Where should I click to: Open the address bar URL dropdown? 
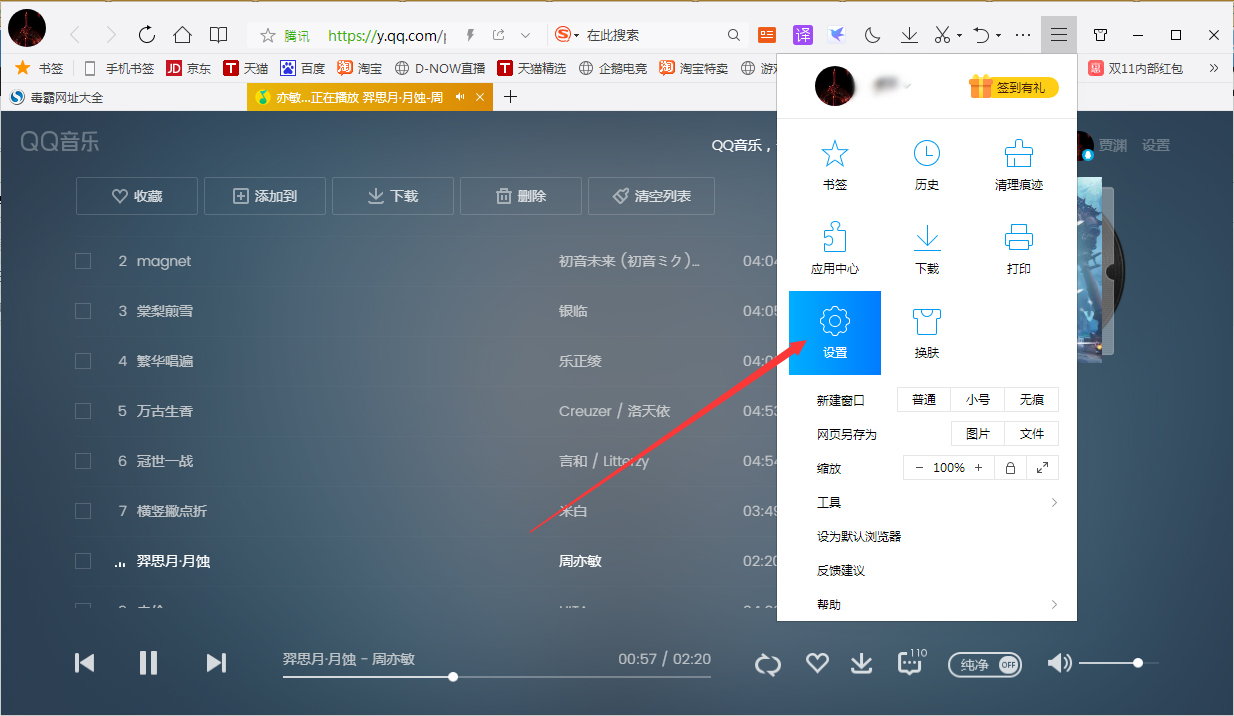tap(527, 34)
